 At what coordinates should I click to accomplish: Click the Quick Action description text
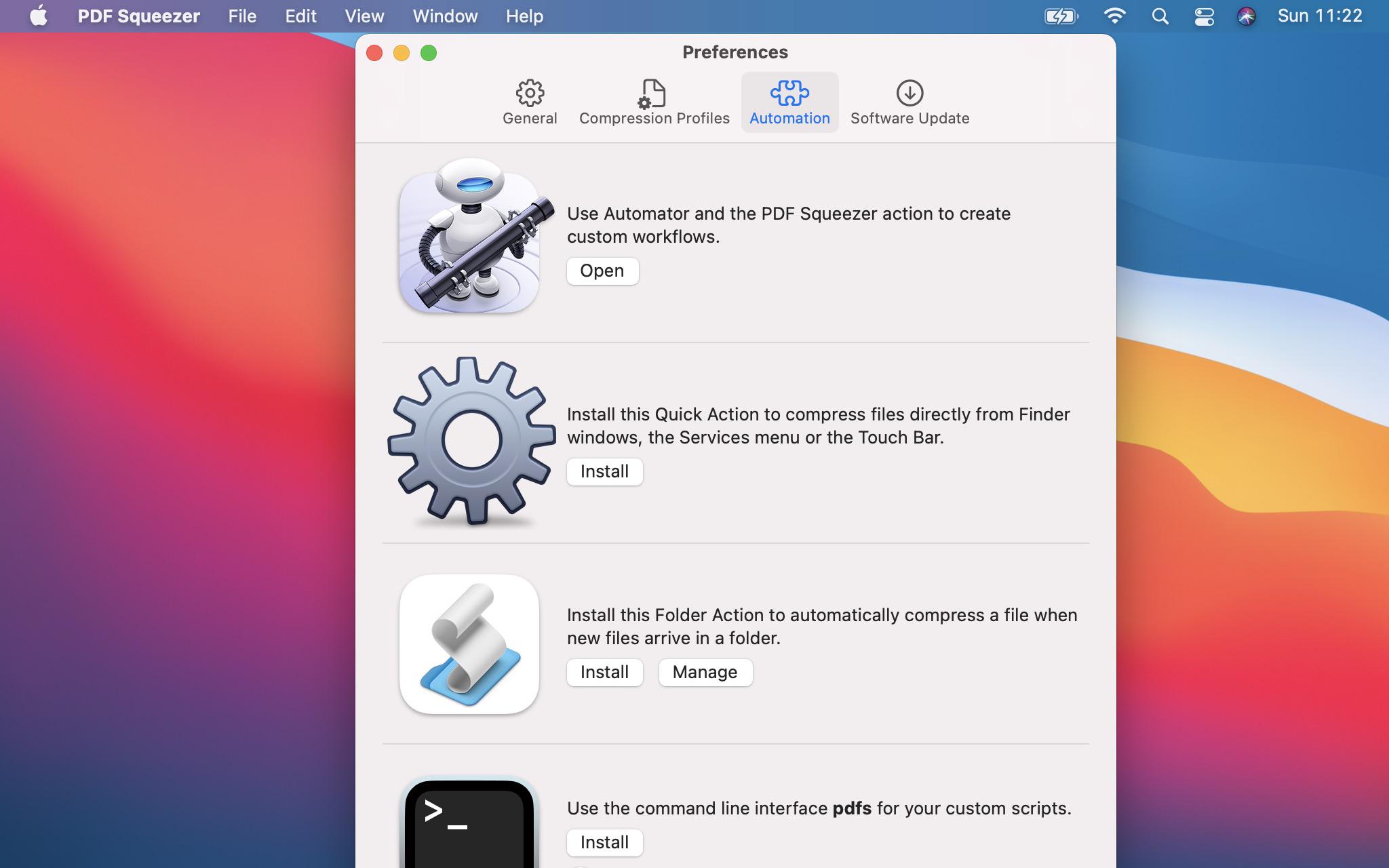coord(819,426)
